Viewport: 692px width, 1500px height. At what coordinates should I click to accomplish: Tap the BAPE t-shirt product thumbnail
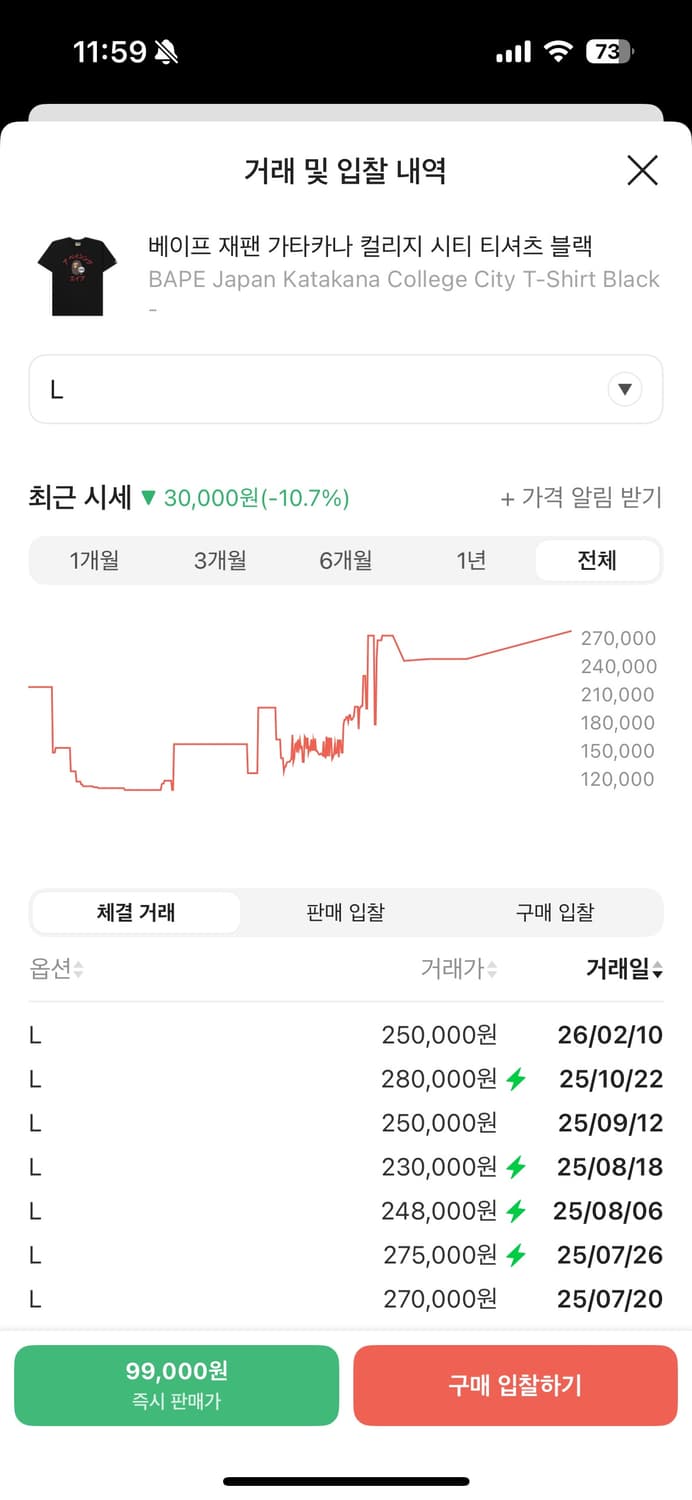pos(76,270)
